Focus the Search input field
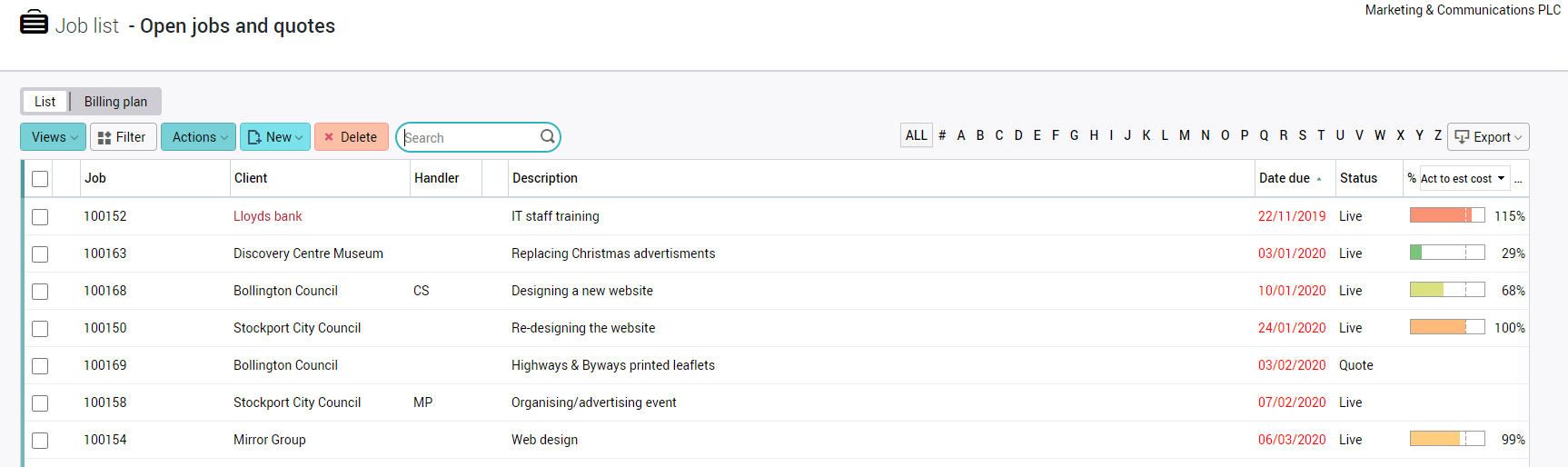Viewport: 1568px width, 467px height. tap(468, 137)
